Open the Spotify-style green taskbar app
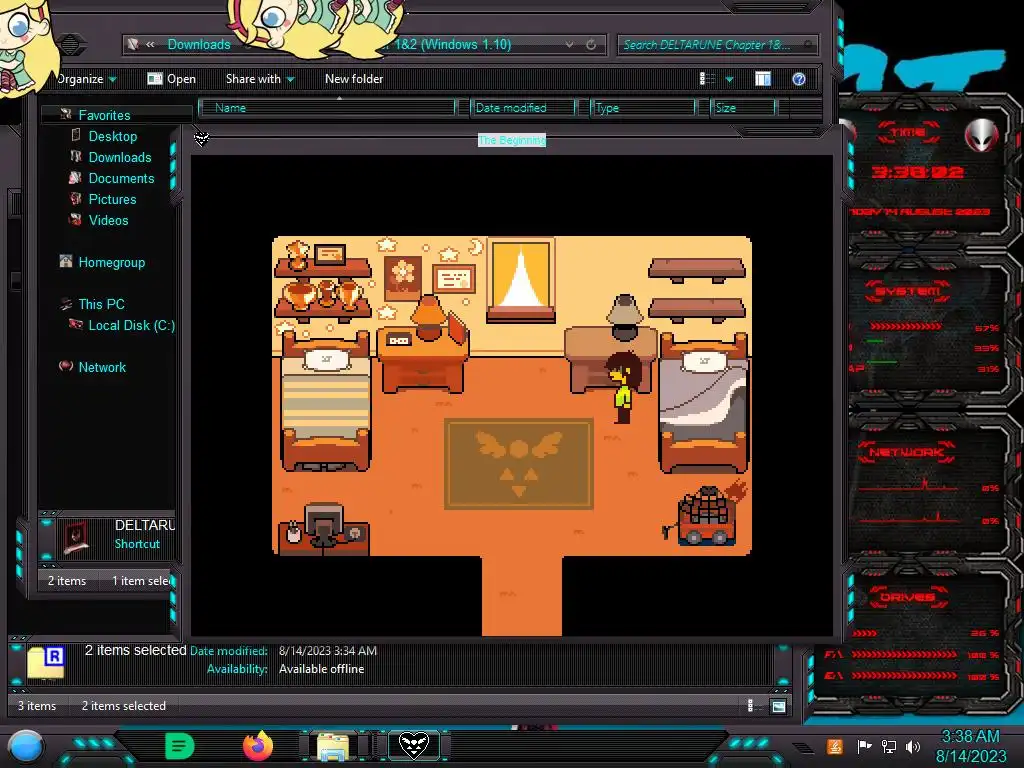This screenshot has height=768, width=1024. (180, 746)
